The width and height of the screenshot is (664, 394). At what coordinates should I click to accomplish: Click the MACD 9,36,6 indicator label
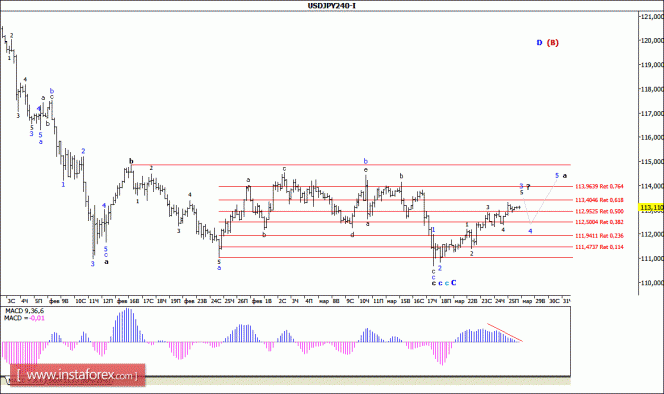pyautogui.click(x=24, y=311)
